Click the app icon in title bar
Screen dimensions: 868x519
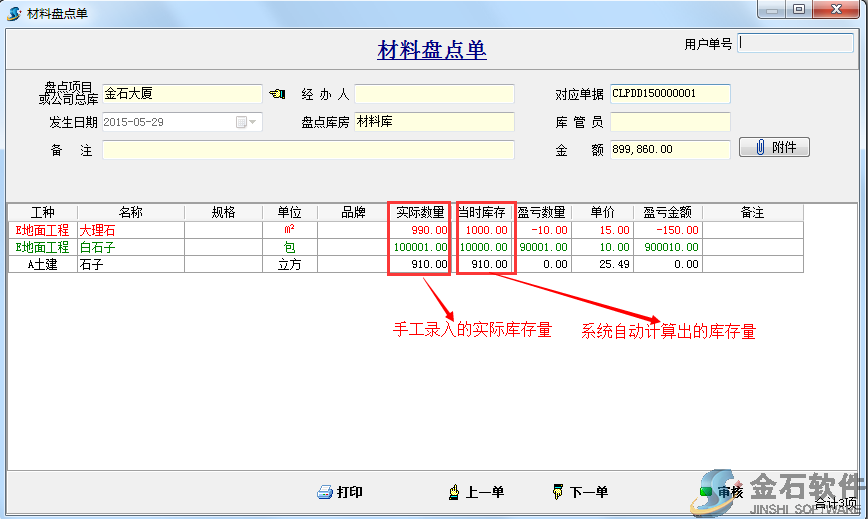click(x=14, y=11)
